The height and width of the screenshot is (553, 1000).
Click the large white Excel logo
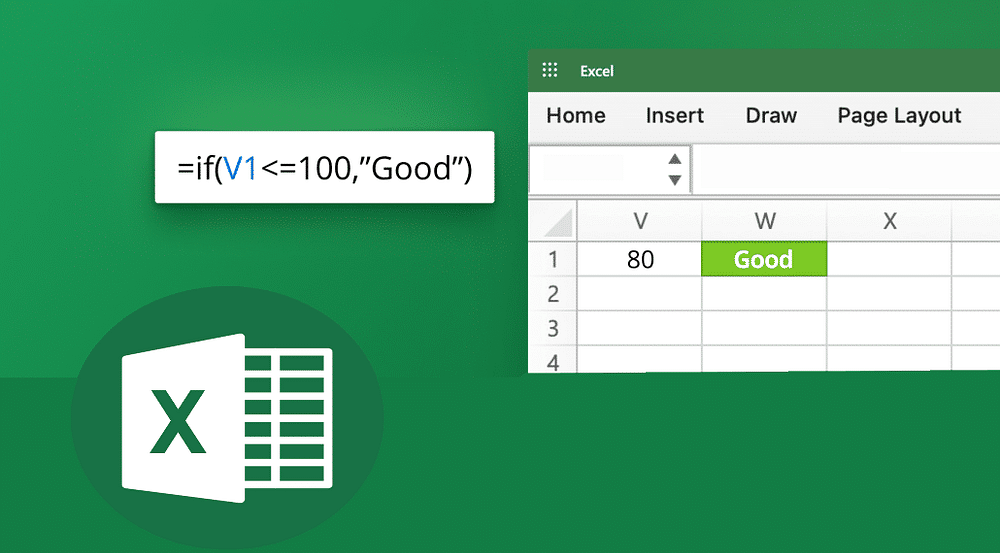click(x=226, y=419)
